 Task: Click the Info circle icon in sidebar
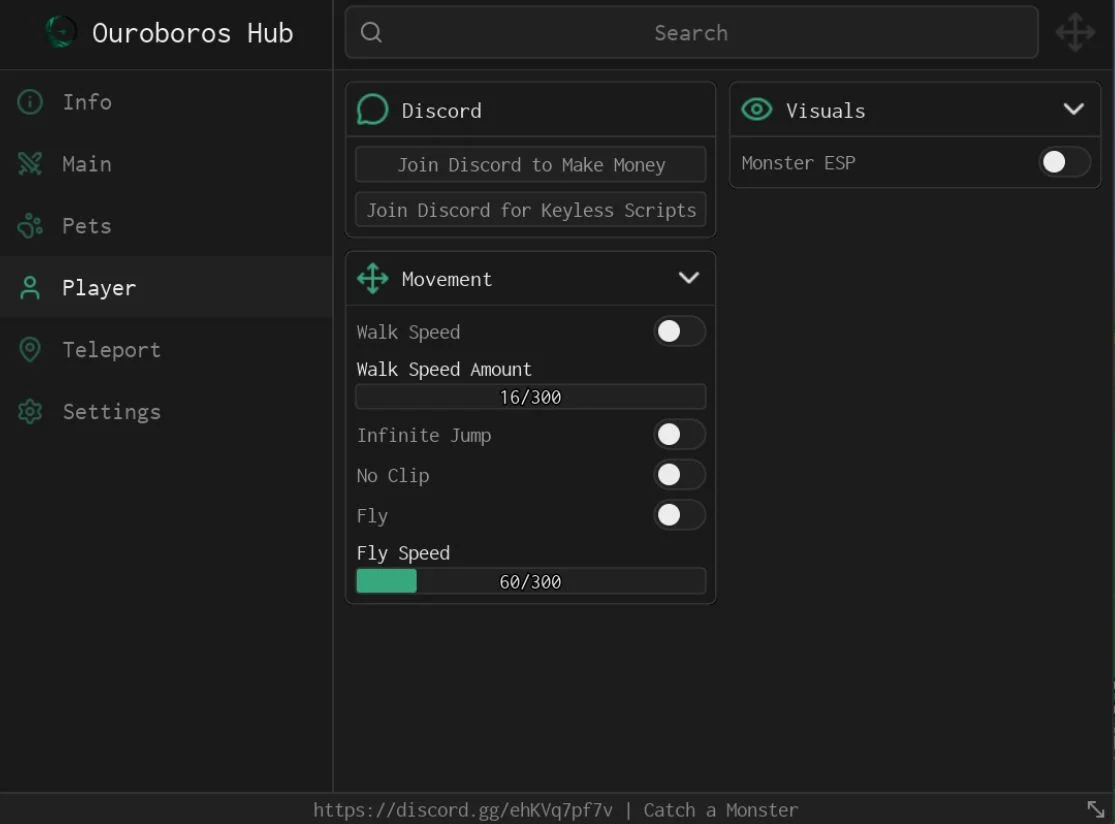click(x=30, y=102)
